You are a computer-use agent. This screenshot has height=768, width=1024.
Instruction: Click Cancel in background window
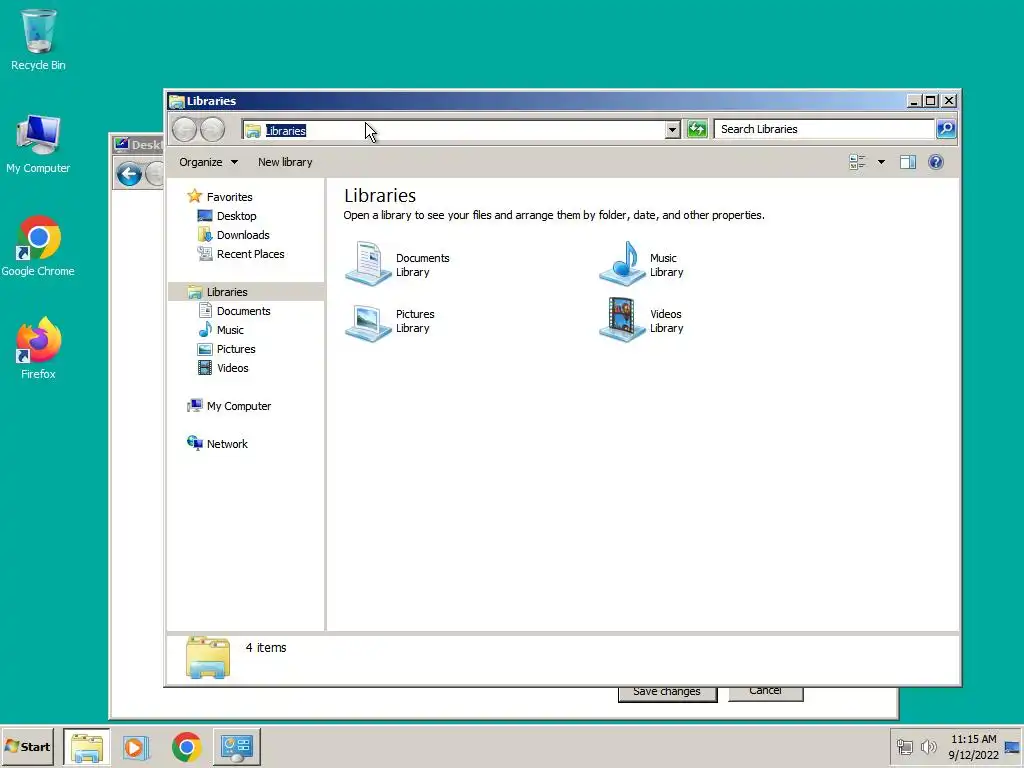coord(765,692)
